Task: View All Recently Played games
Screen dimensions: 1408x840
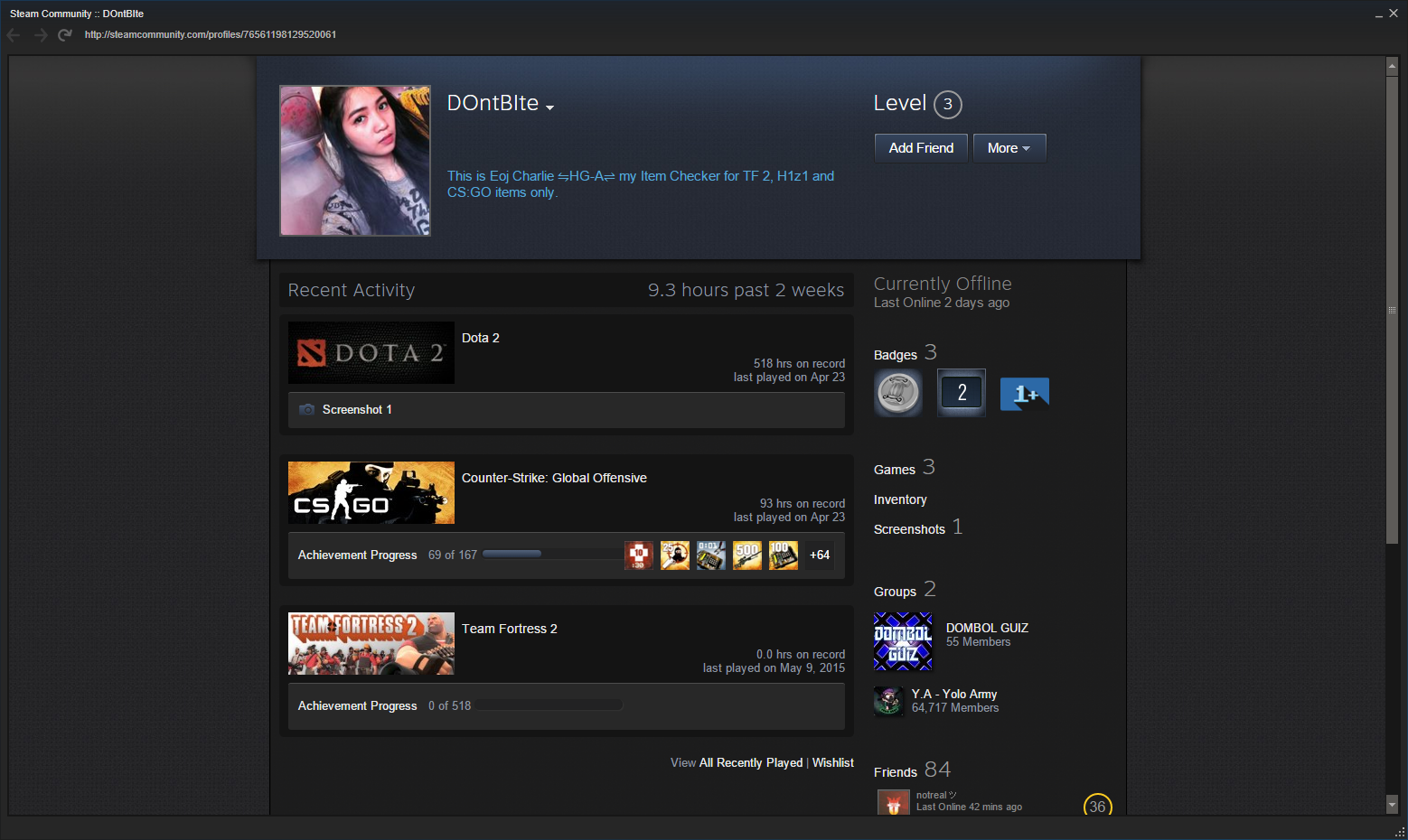Action: [750, 763]
